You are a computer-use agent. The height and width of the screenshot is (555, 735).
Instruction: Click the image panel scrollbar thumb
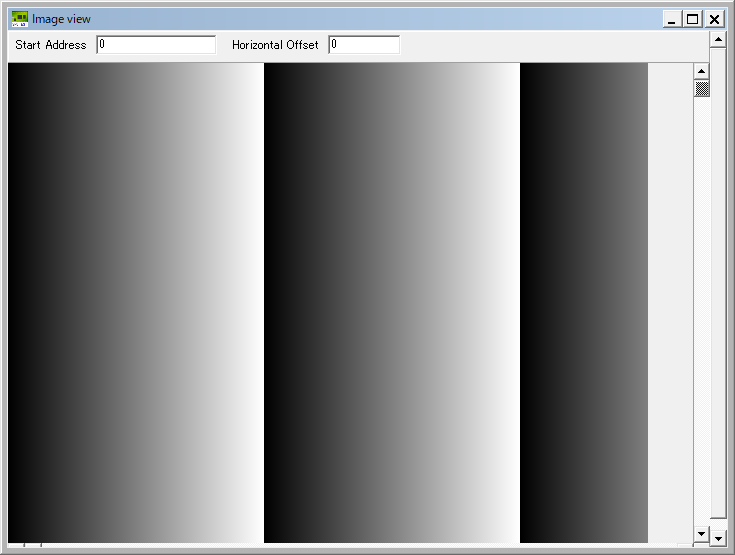pos(702,89)
